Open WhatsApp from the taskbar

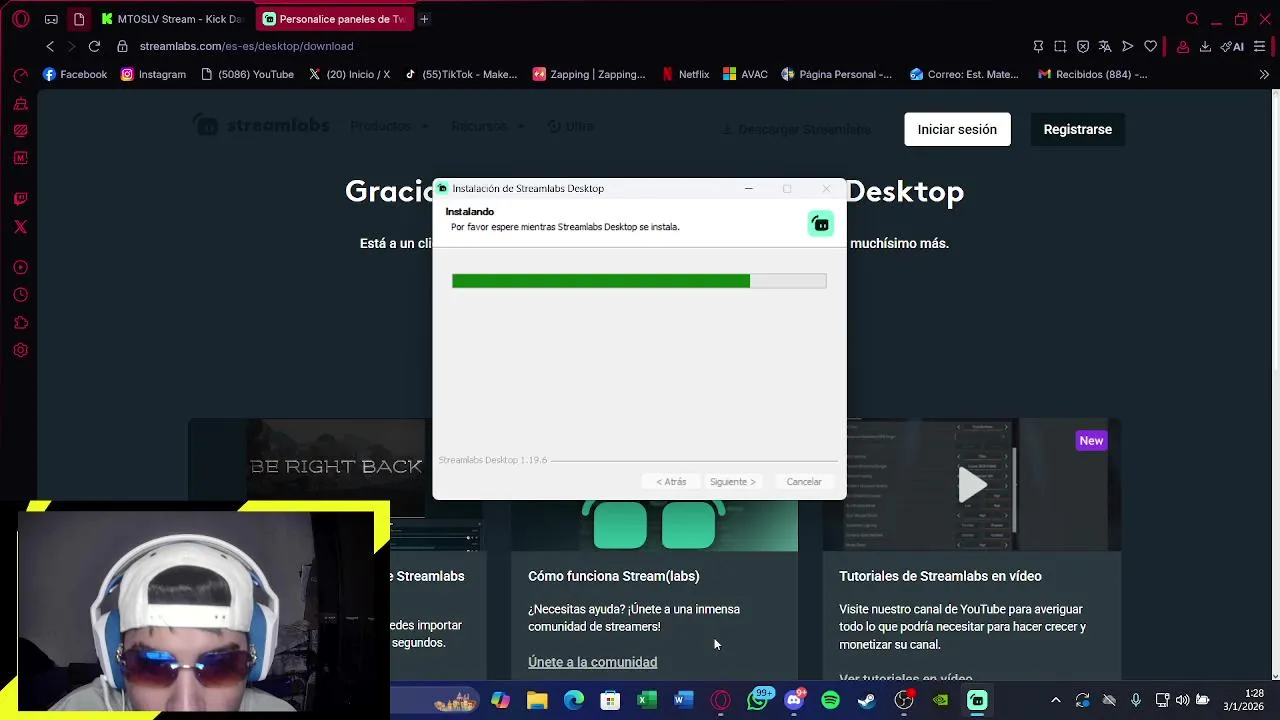click(758, 701)
